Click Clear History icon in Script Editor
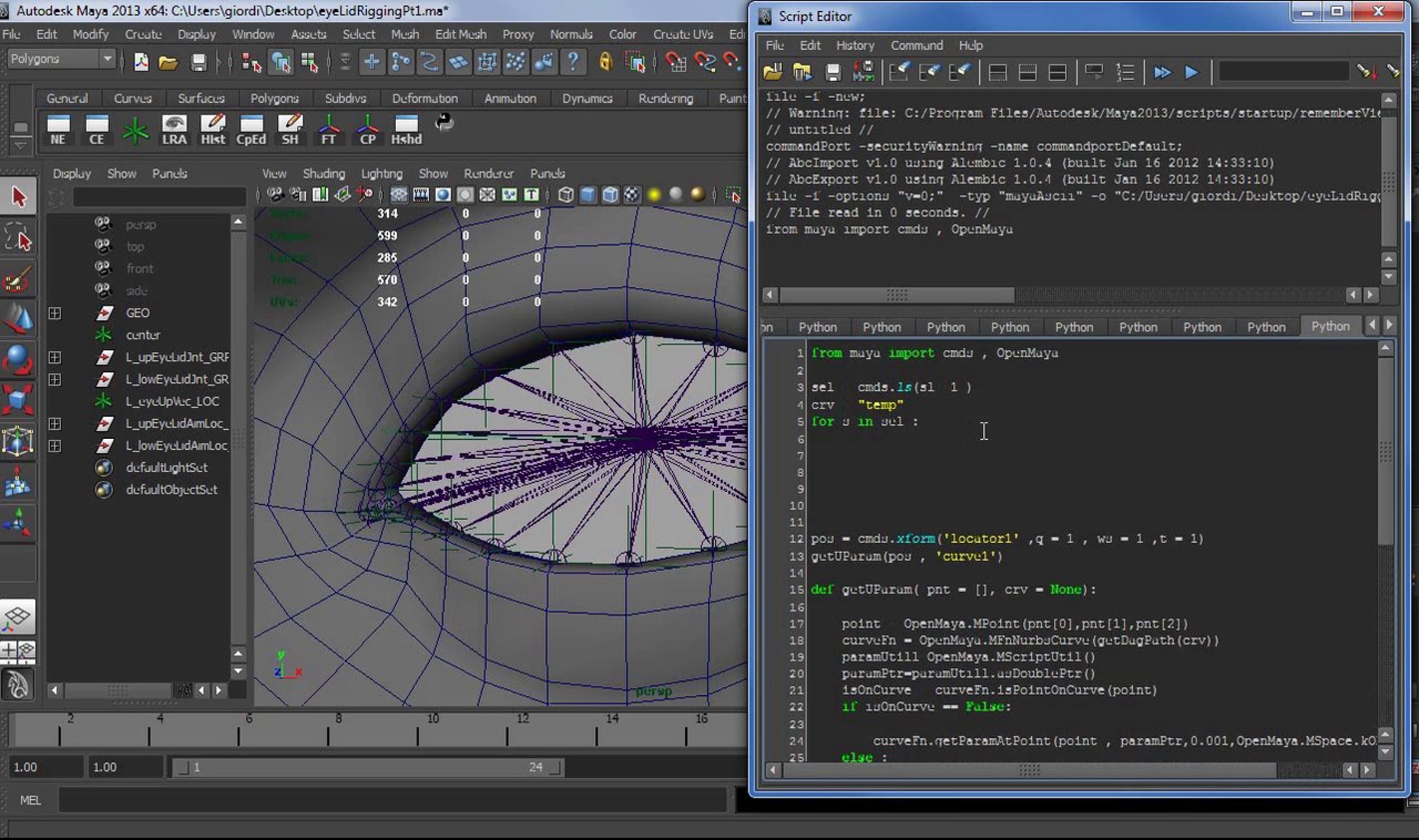 coord(899,73)
